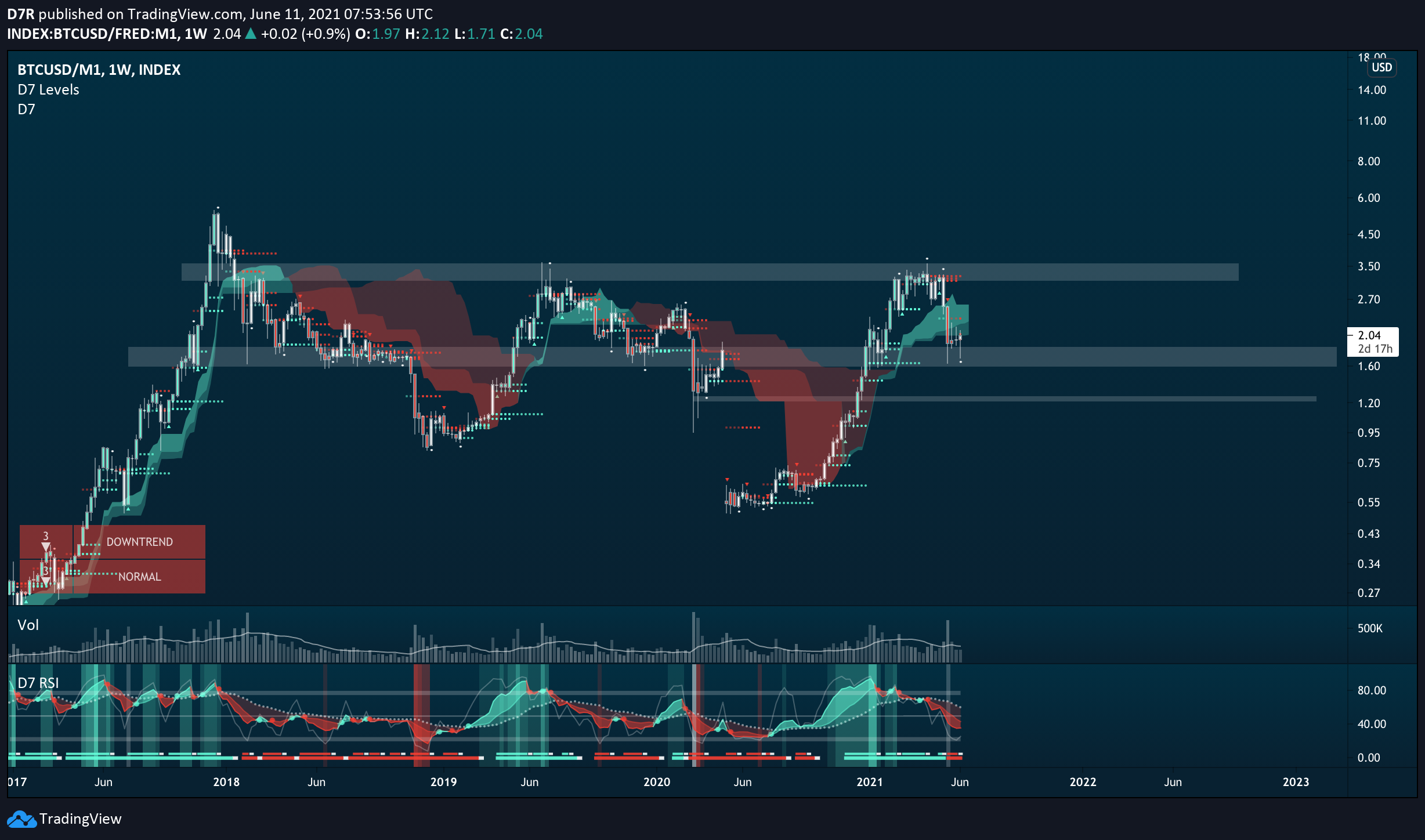1425x840 pixels.
Task: Click the header high value 2.12
Action: point(435,34)
